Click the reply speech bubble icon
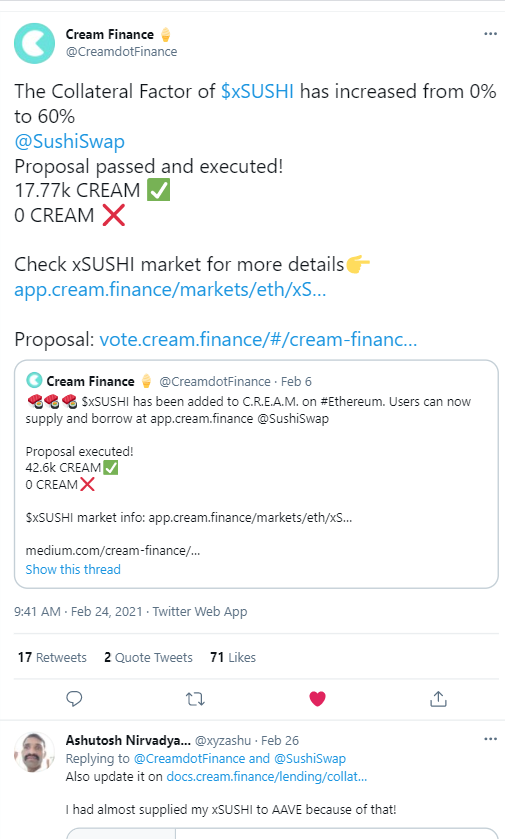Screen dimensions: 505x839 (74, 699)
